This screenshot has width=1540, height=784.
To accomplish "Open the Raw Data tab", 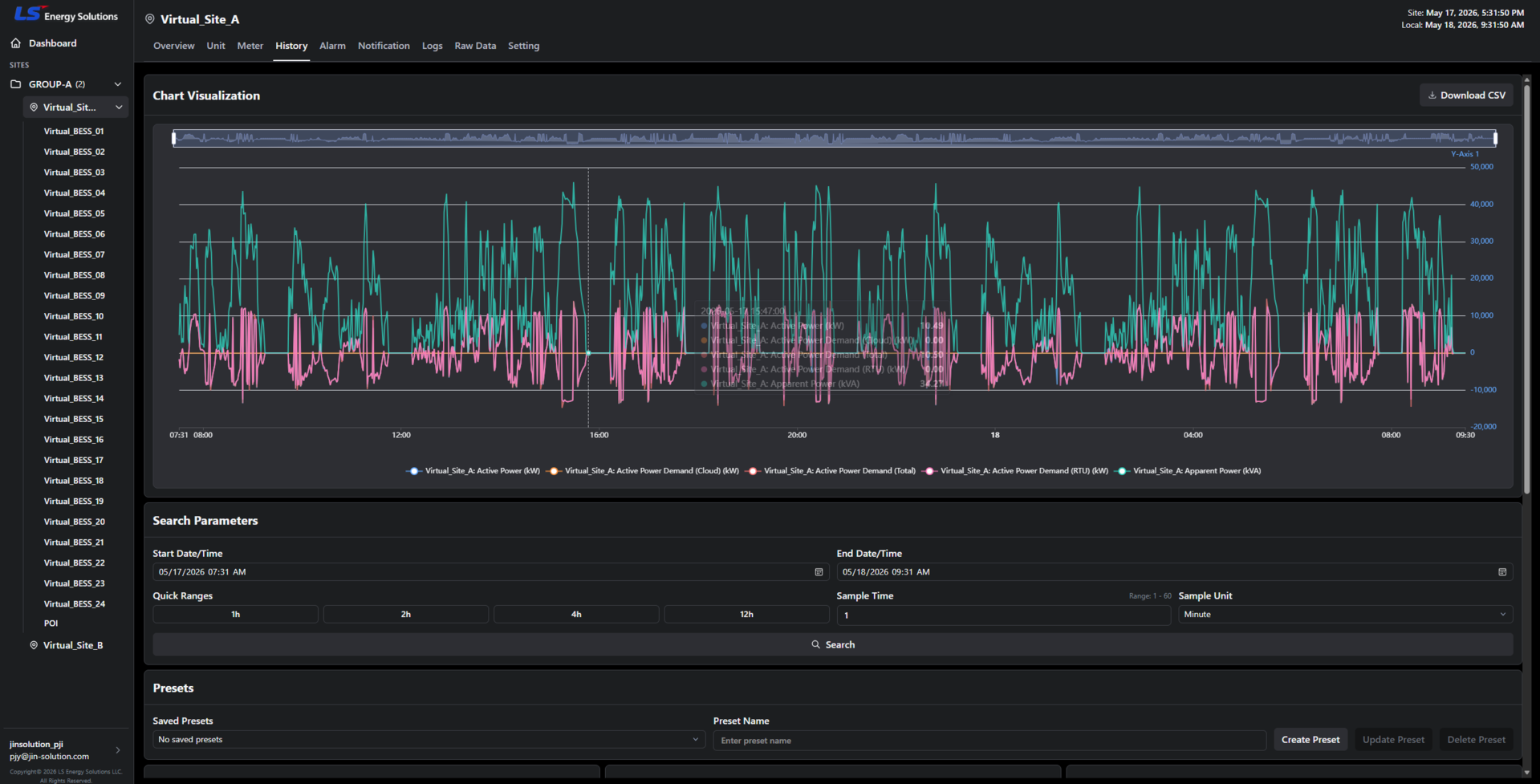I will coord(475,46).
